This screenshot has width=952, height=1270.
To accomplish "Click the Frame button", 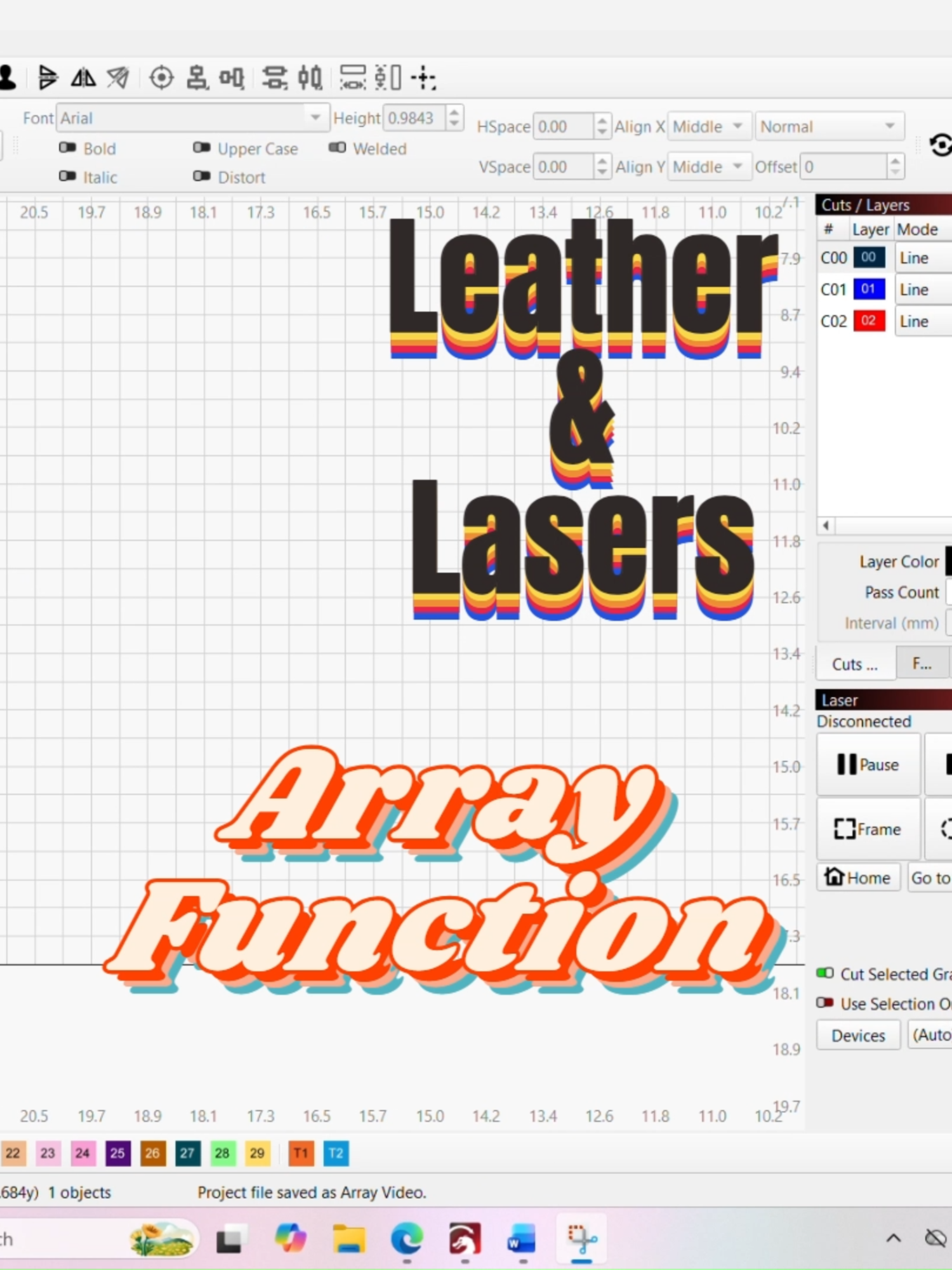I will [x=868, y=829].
